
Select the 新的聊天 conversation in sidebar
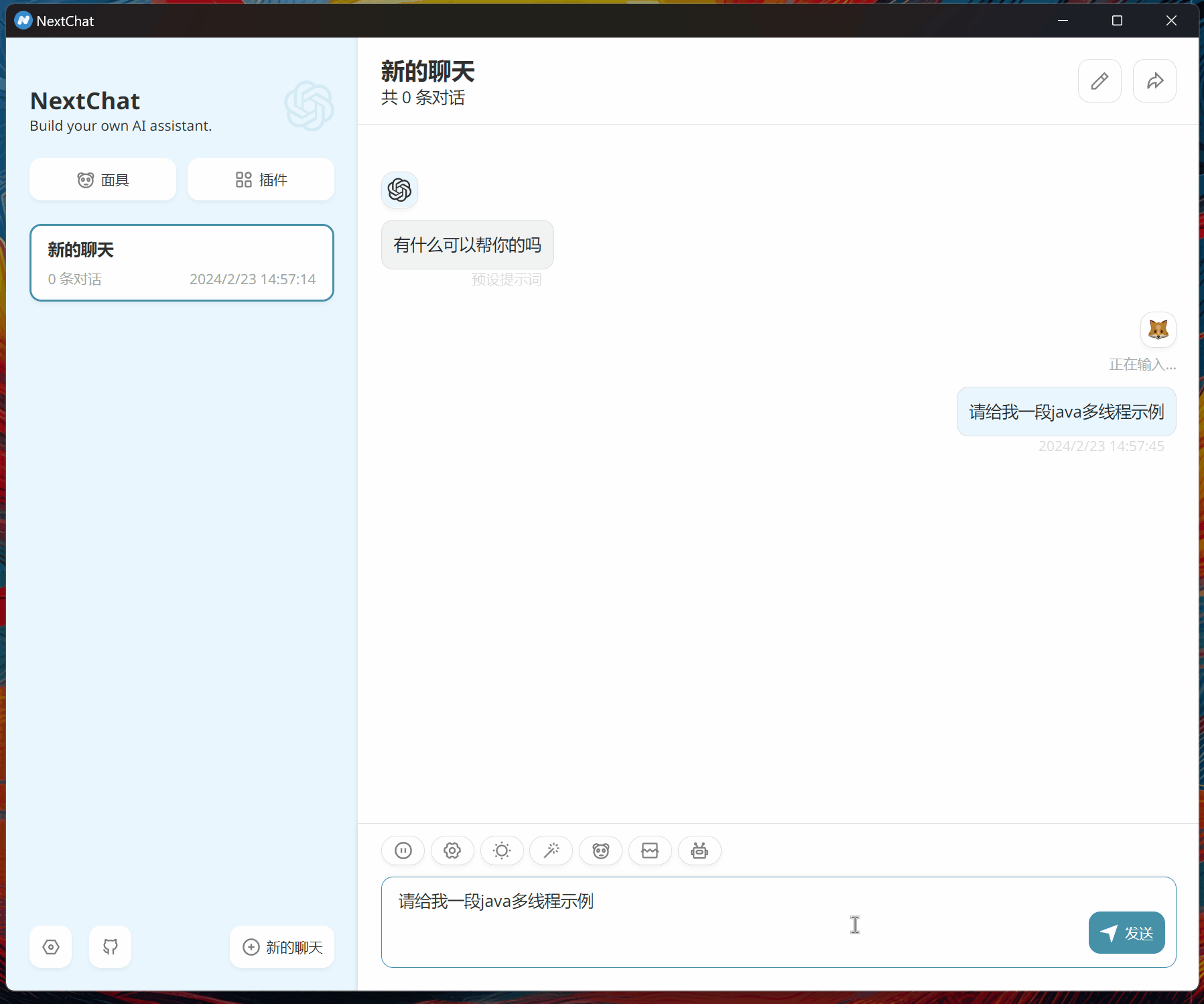coord(182,263)
